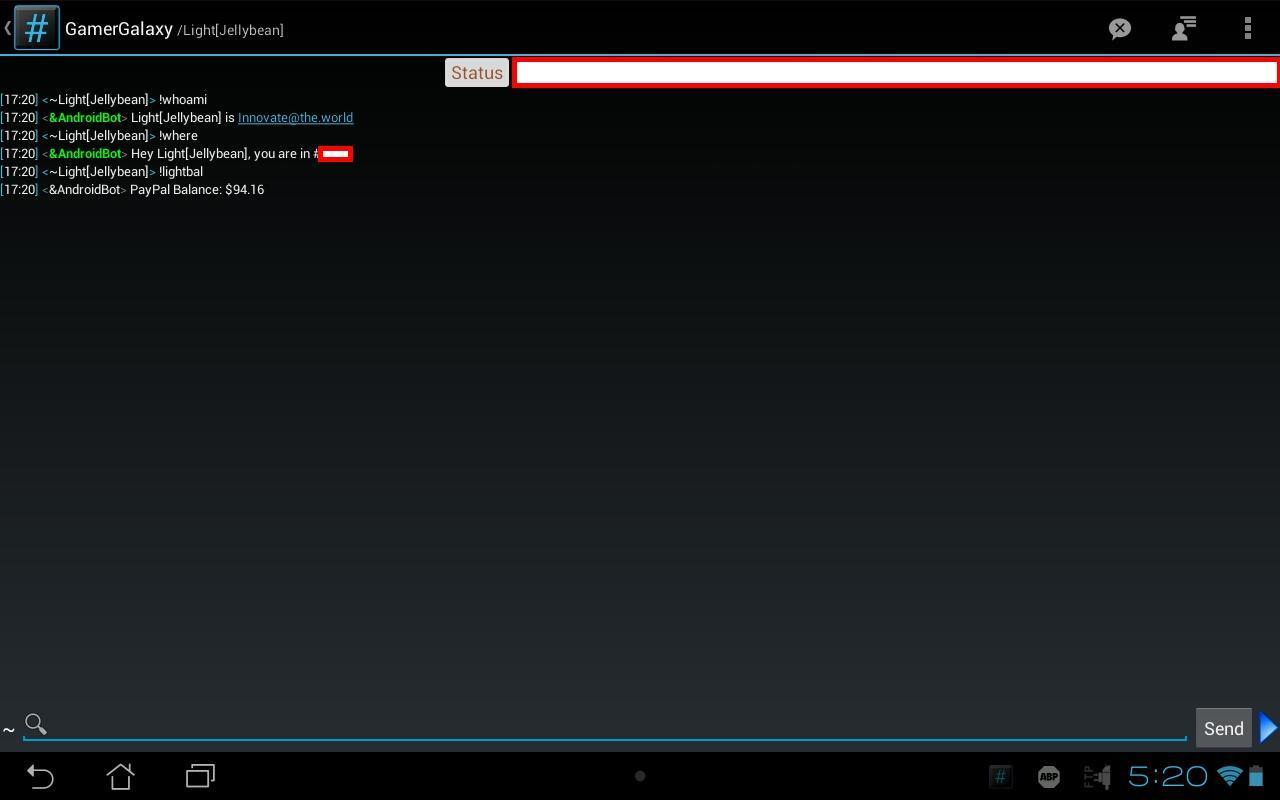This screenshot has width=1280, height=800.
Task: Tap the redacted channel link after "you are in"
Action: click(x=335, y=154)
